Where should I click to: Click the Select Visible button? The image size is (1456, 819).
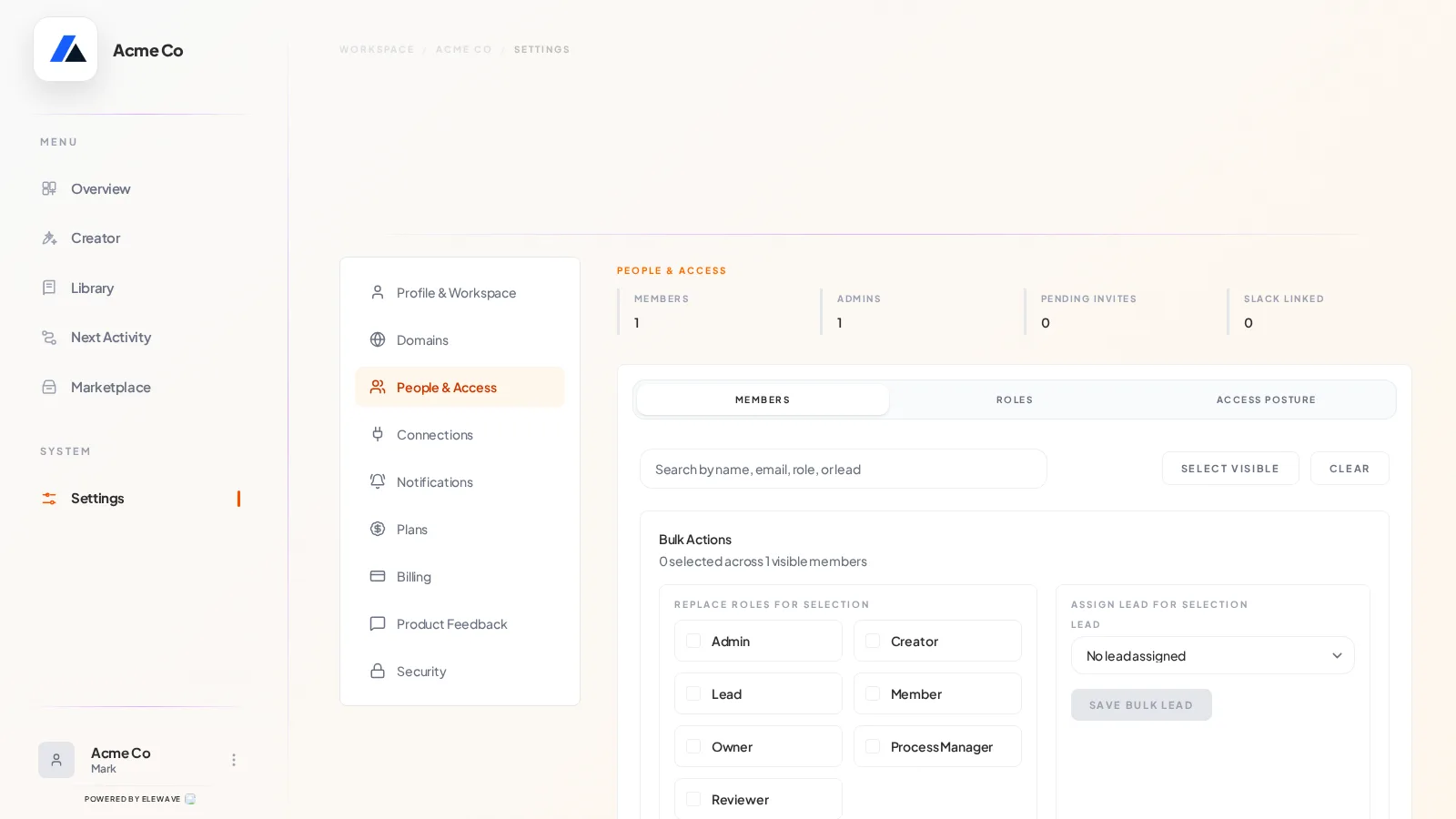1230,469
